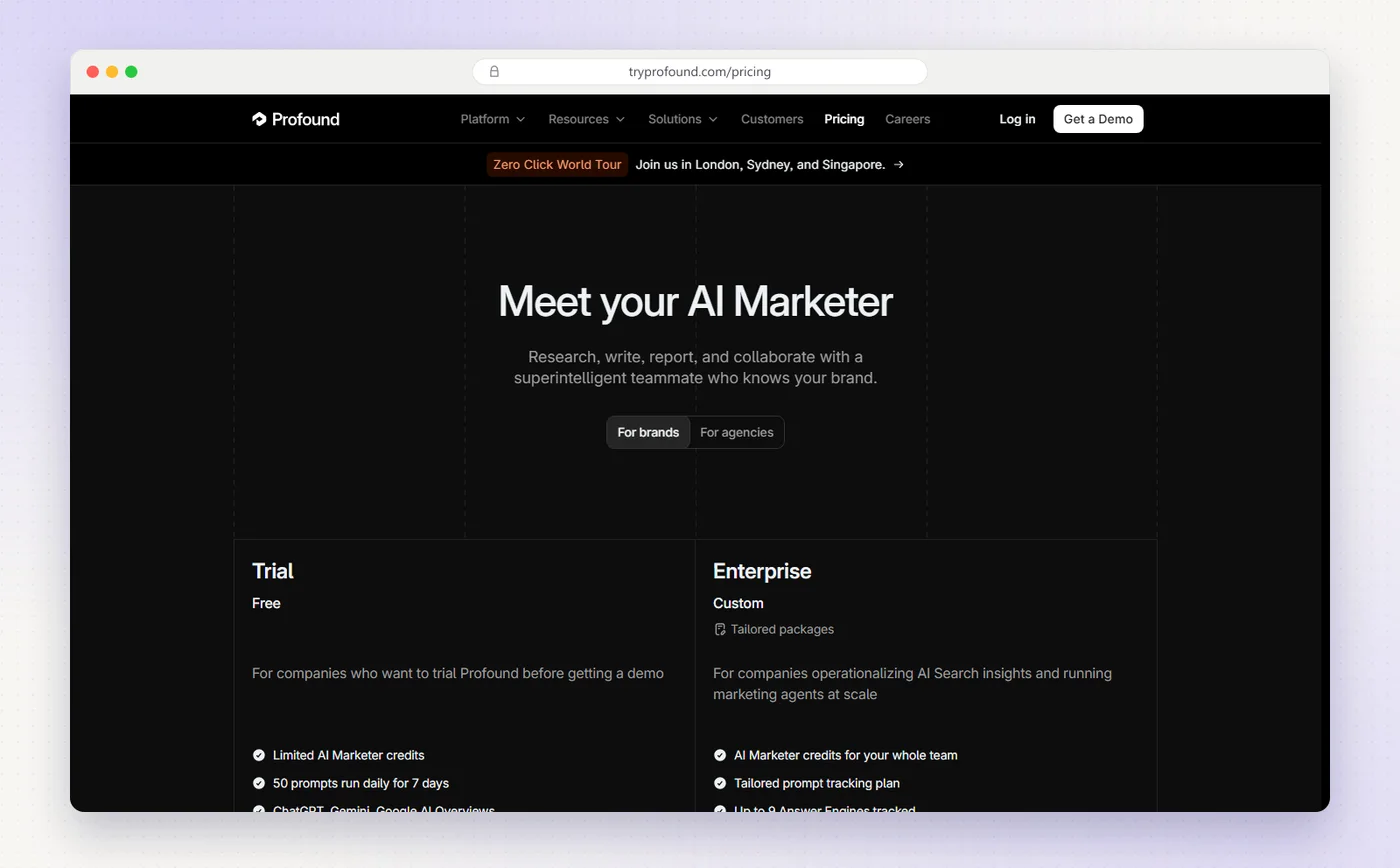Click the Get a Demo button
Screen dimensions: 1400x868
pos(1098,119)
